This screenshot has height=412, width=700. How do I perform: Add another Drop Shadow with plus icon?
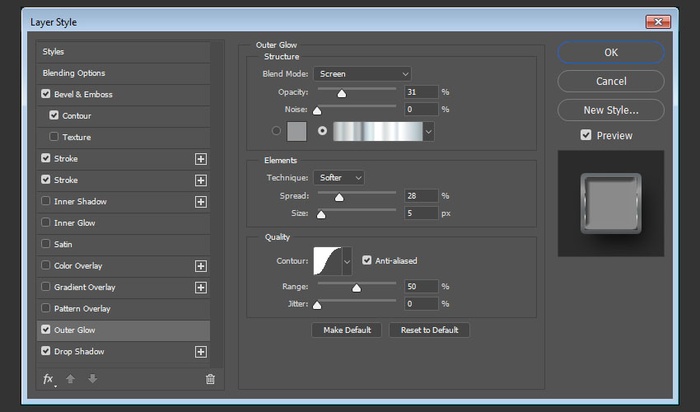(x=201, y=352)
